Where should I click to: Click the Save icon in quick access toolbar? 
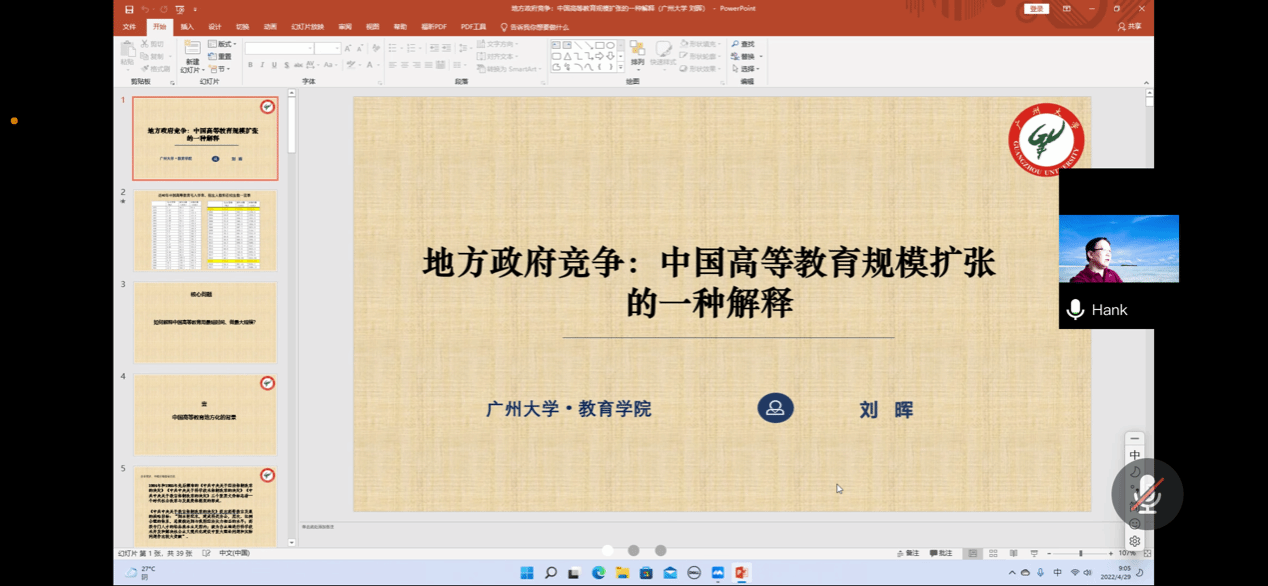(x=129, y=9)
